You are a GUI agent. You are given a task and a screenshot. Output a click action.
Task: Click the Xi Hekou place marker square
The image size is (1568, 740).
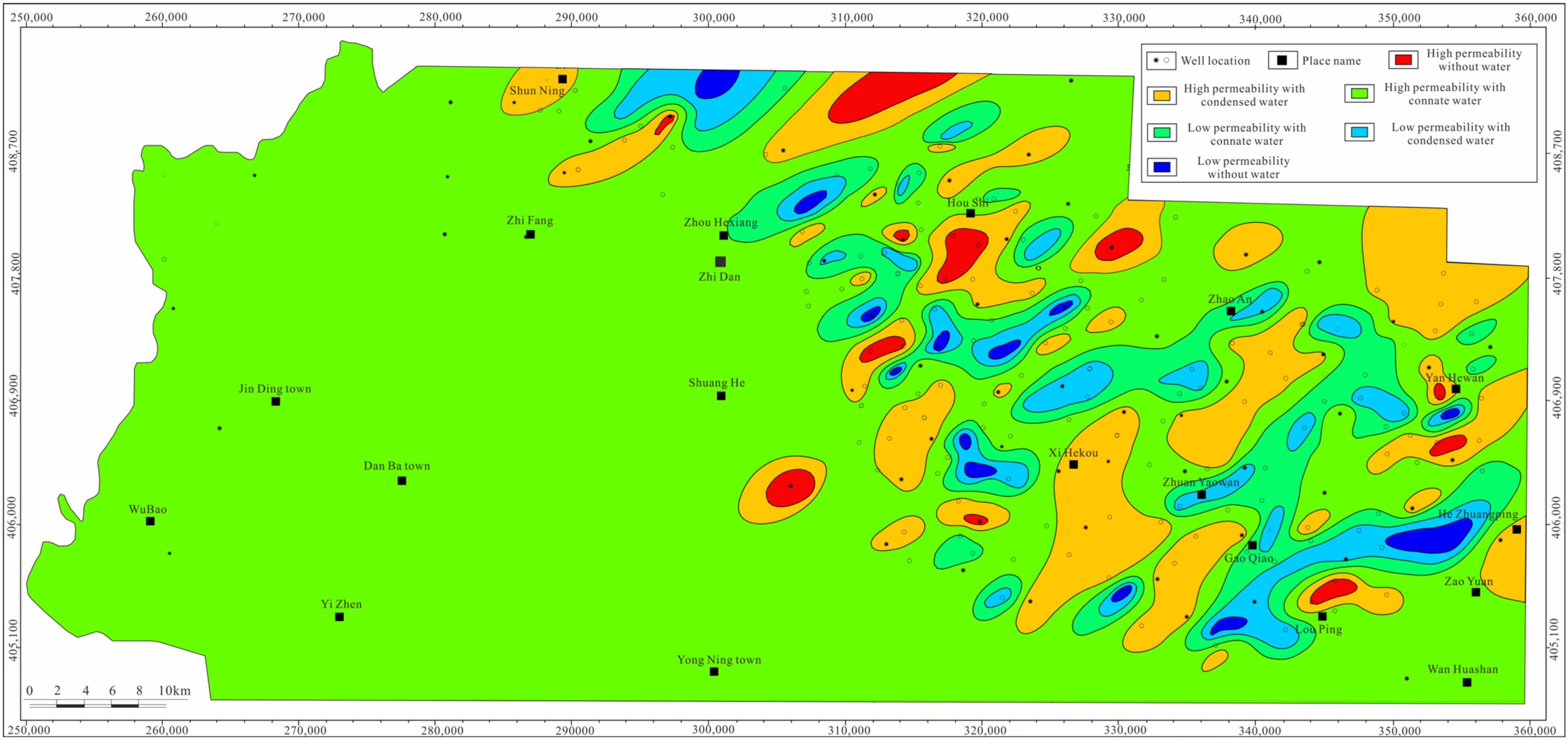[1074, 464]
